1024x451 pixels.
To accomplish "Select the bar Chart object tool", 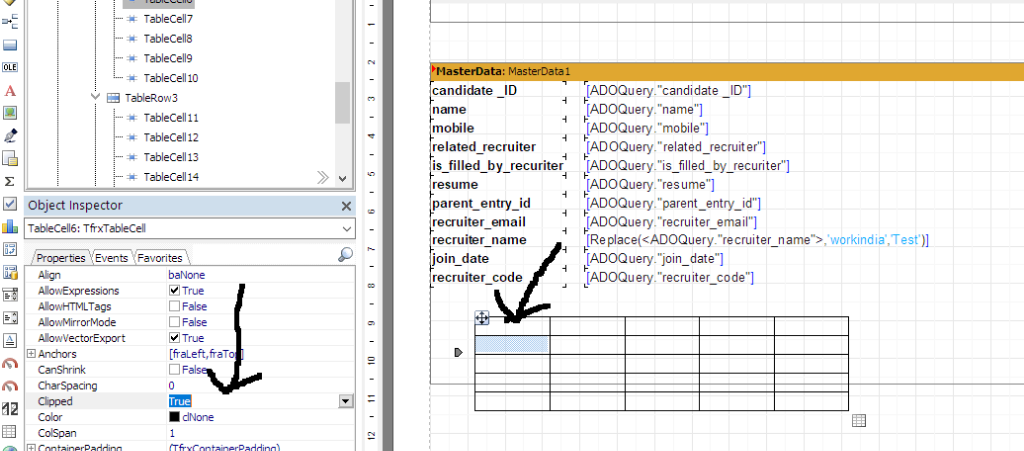I will [x=10, y=226].
